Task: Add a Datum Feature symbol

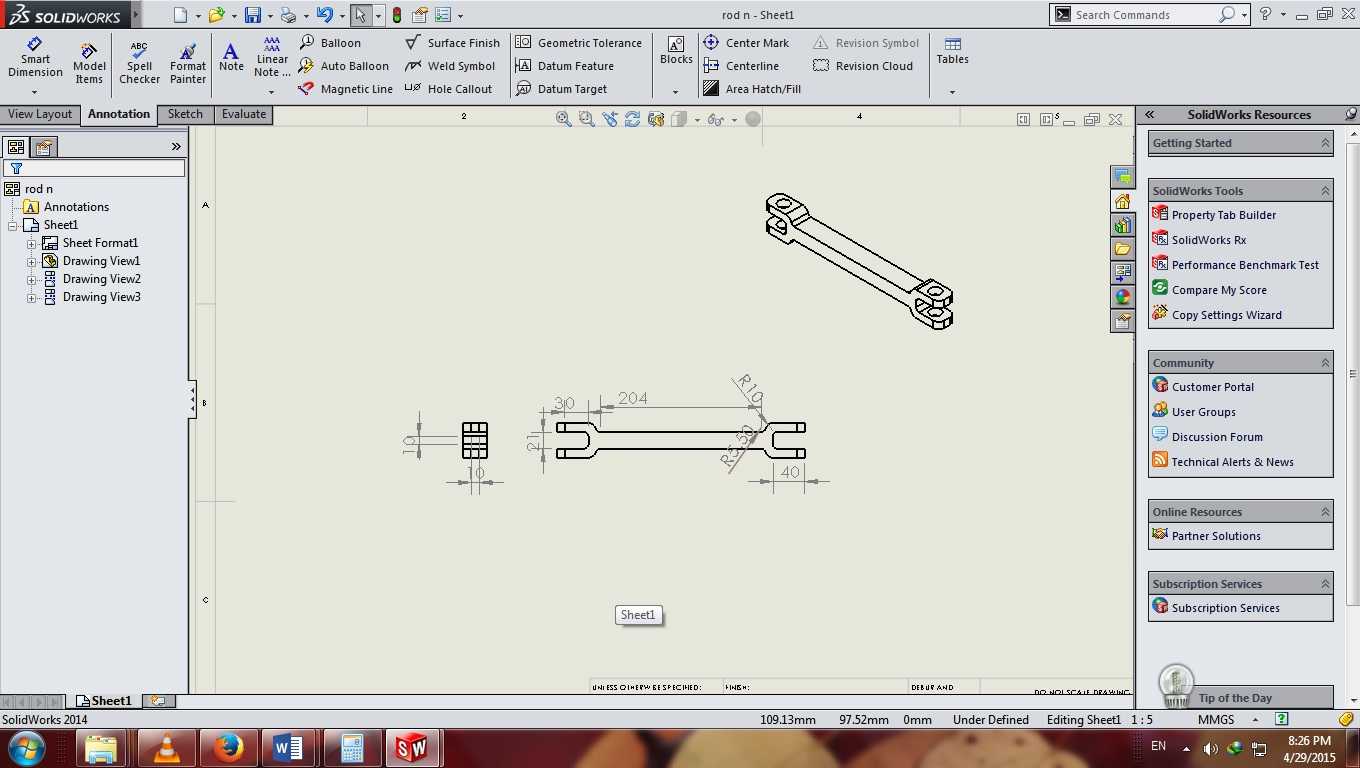Action: click(x=564, y=66)
